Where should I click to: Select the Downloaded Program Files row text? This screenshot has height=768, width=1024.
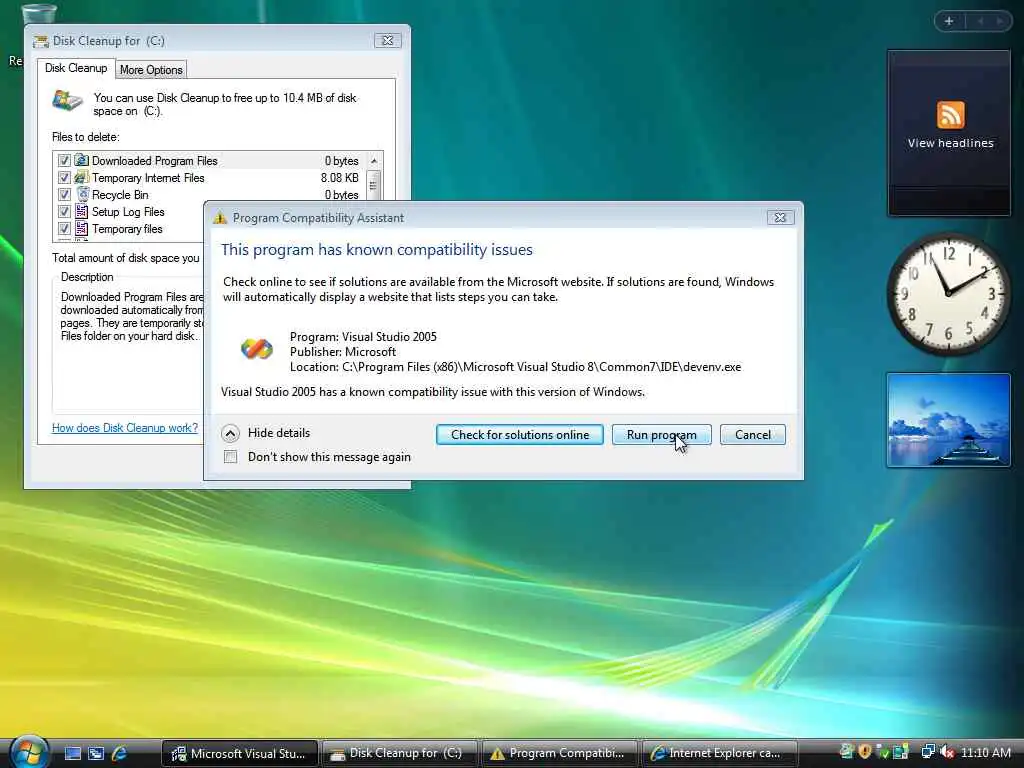155,161
